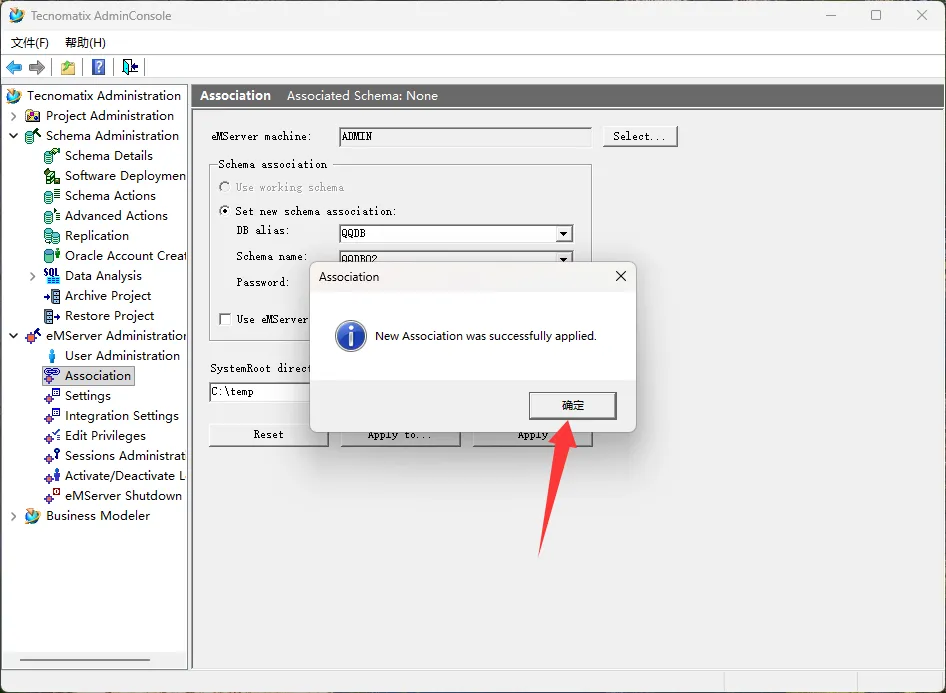Viewport: 946px width, 693px height.
Task: Click the SystemRoot directory C:\temp field
Action: [x=260, y=392]
